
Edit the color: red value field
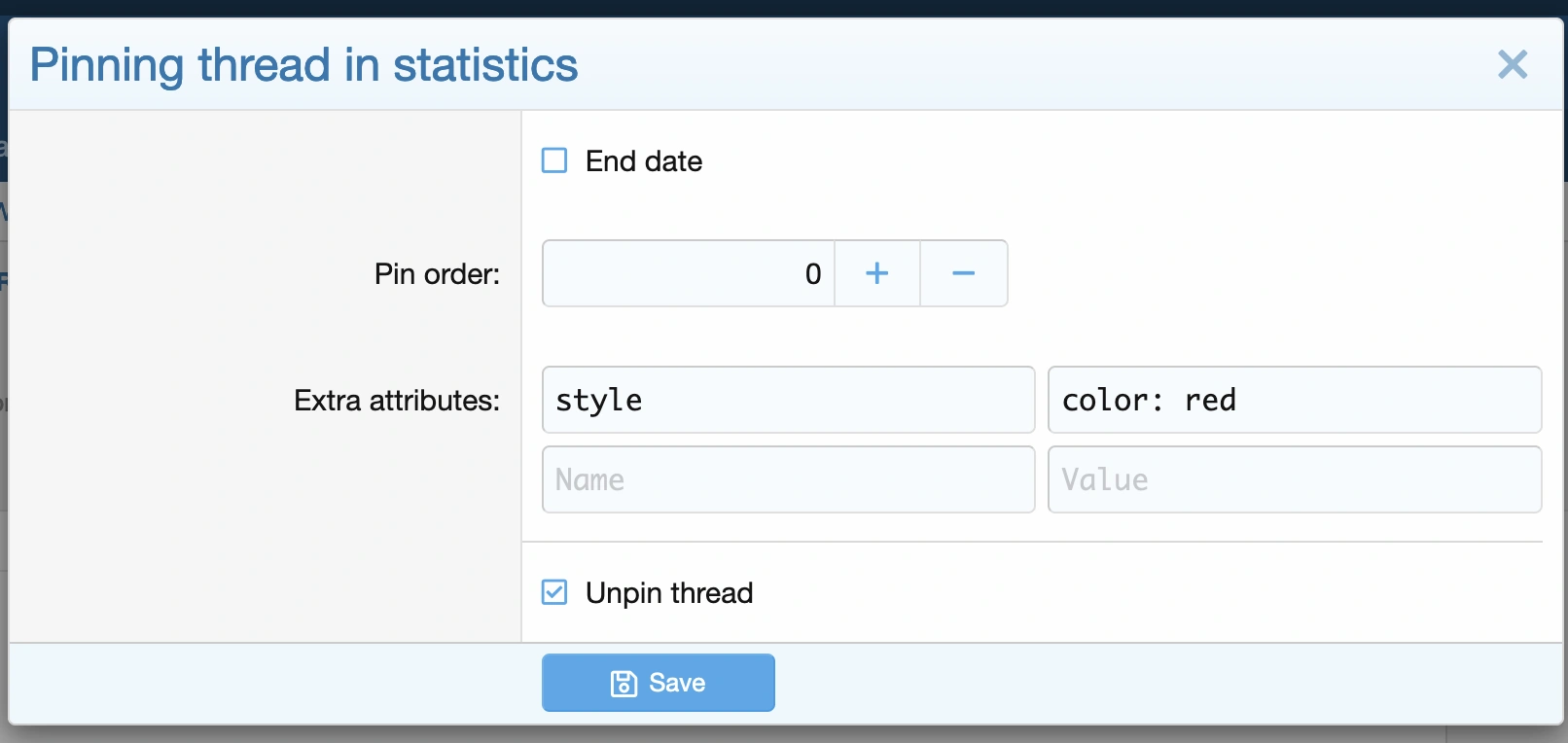click(x=1294, y=400)
